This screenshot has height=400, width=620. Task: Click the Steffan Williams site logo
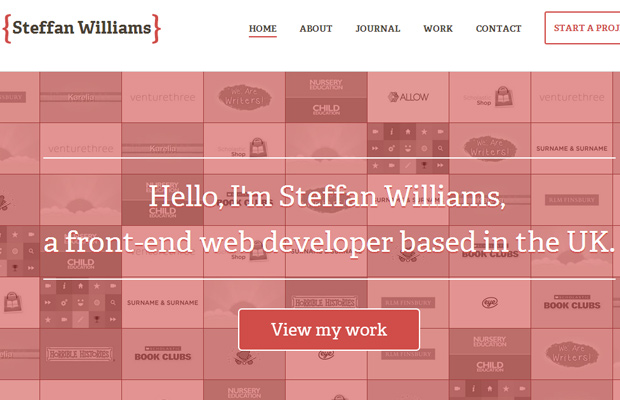point(81,28)
